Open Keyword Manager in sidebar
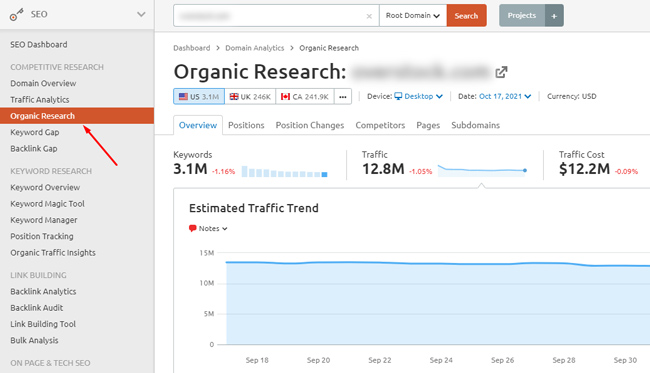This screenshot has height=373, width=650. 44,220
